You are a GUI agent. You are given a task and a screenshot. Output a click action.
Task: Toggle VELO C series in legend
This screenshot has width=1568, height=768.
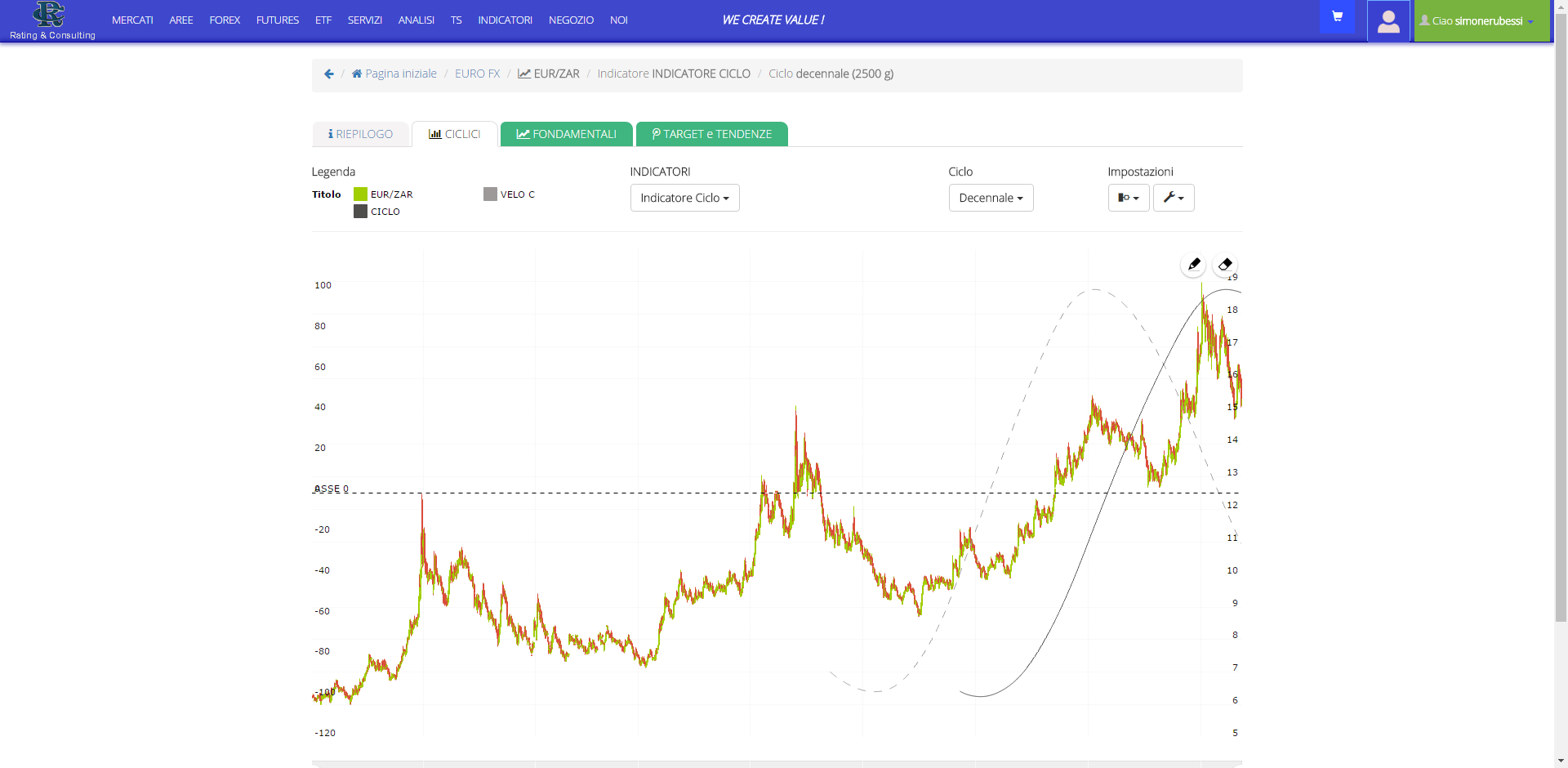tap(490, 194)
